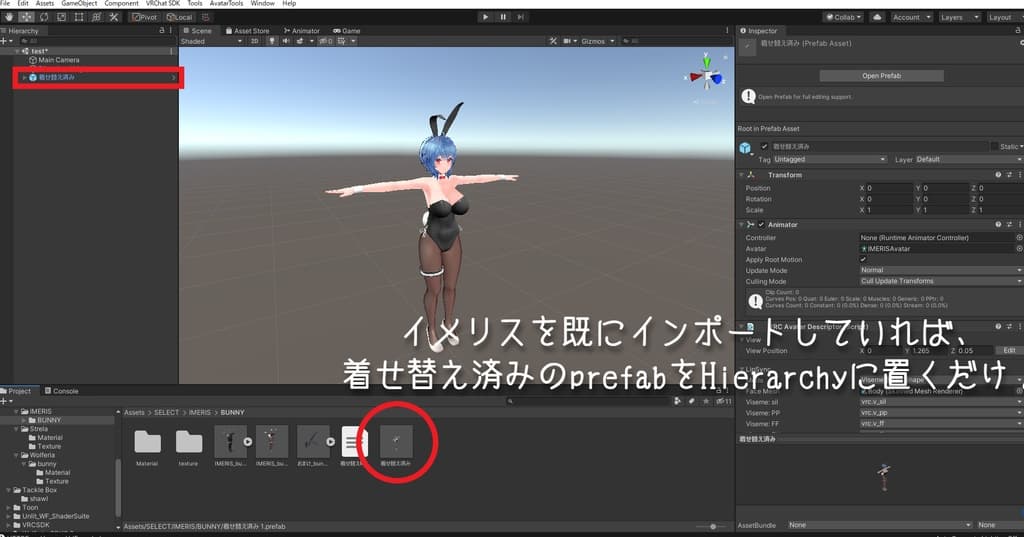Select the Scale tool in toolbar
The image size is (1024, 537).
pos(61,17)
